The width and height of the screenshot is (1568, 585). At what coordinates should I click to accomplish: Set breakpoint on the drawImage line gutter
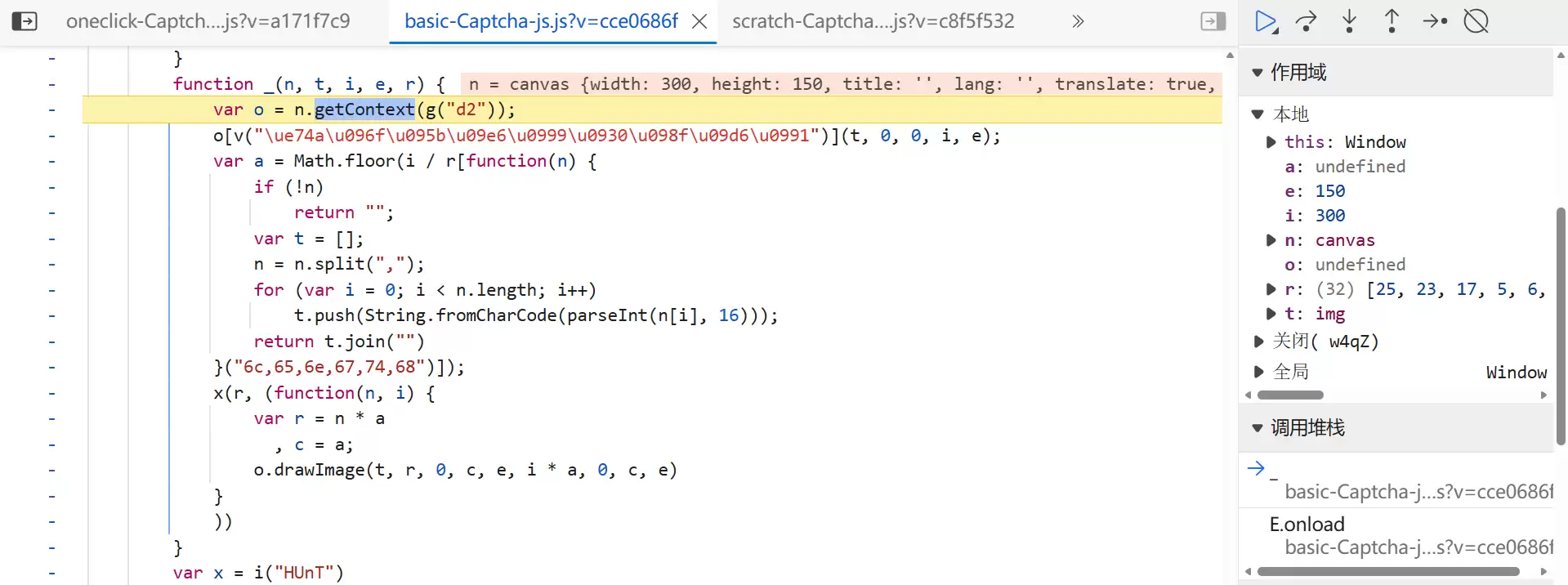pos(51,471)
